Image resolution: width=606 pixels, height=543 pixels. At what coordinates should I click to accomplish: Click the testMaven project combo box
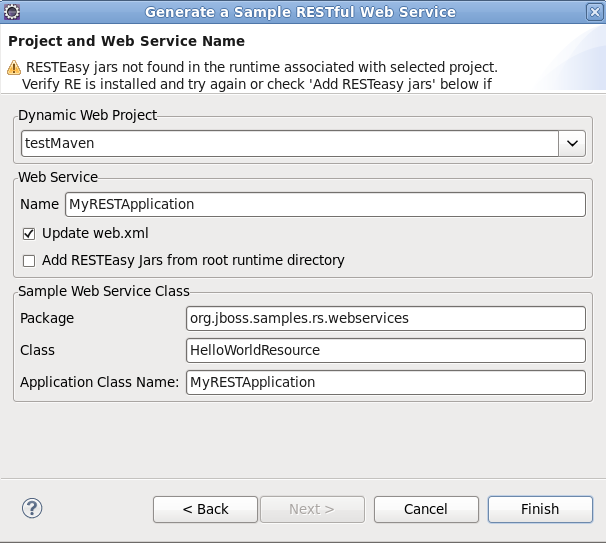289,143
